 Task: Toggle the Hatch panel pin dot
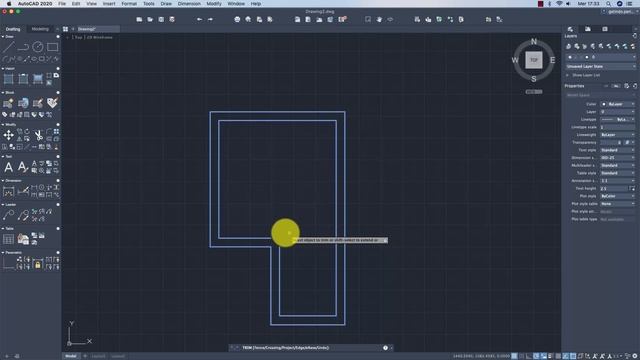58,68
